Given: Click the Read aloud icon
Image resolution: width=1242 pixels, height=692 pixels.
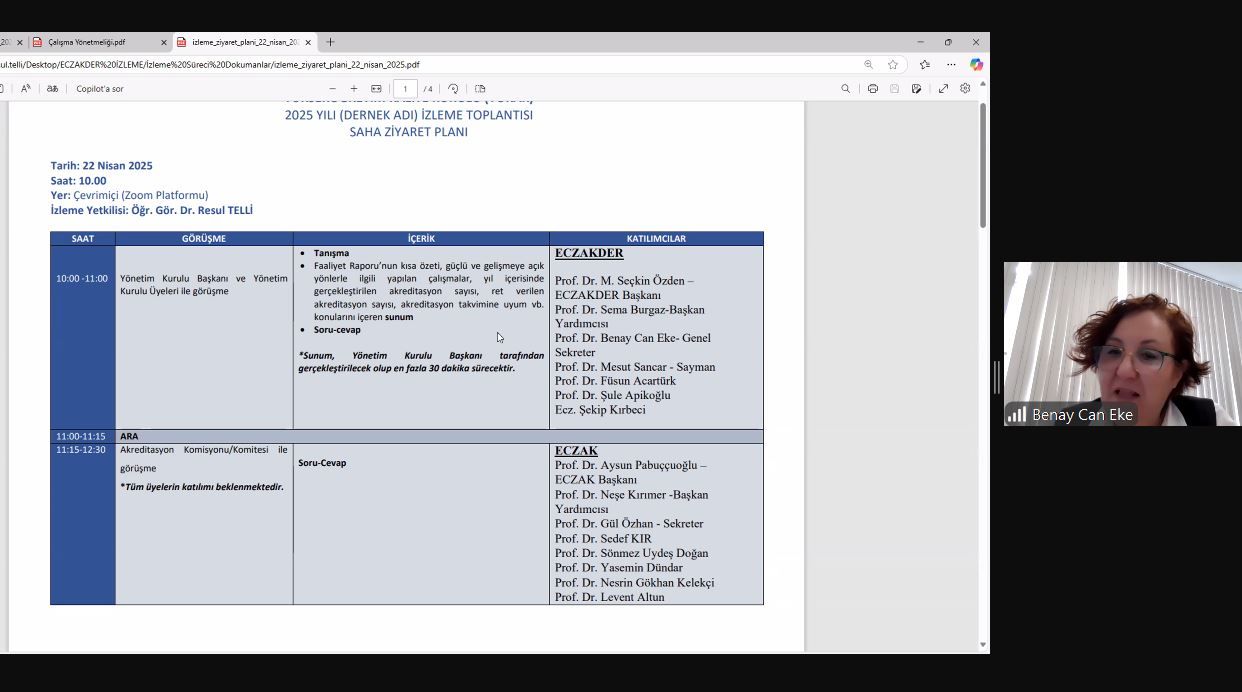Looking at the screenshot, I should point(26,89).
